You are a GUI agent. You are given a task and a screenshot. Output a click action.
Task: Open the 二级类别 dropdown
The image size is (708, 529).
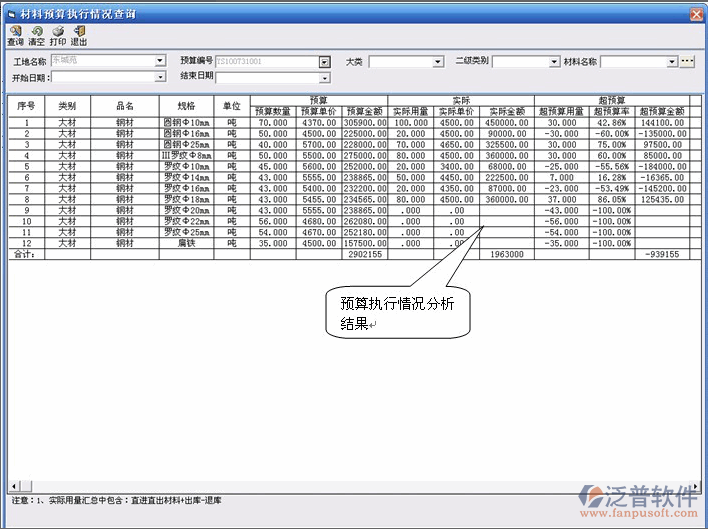(555, 62)
